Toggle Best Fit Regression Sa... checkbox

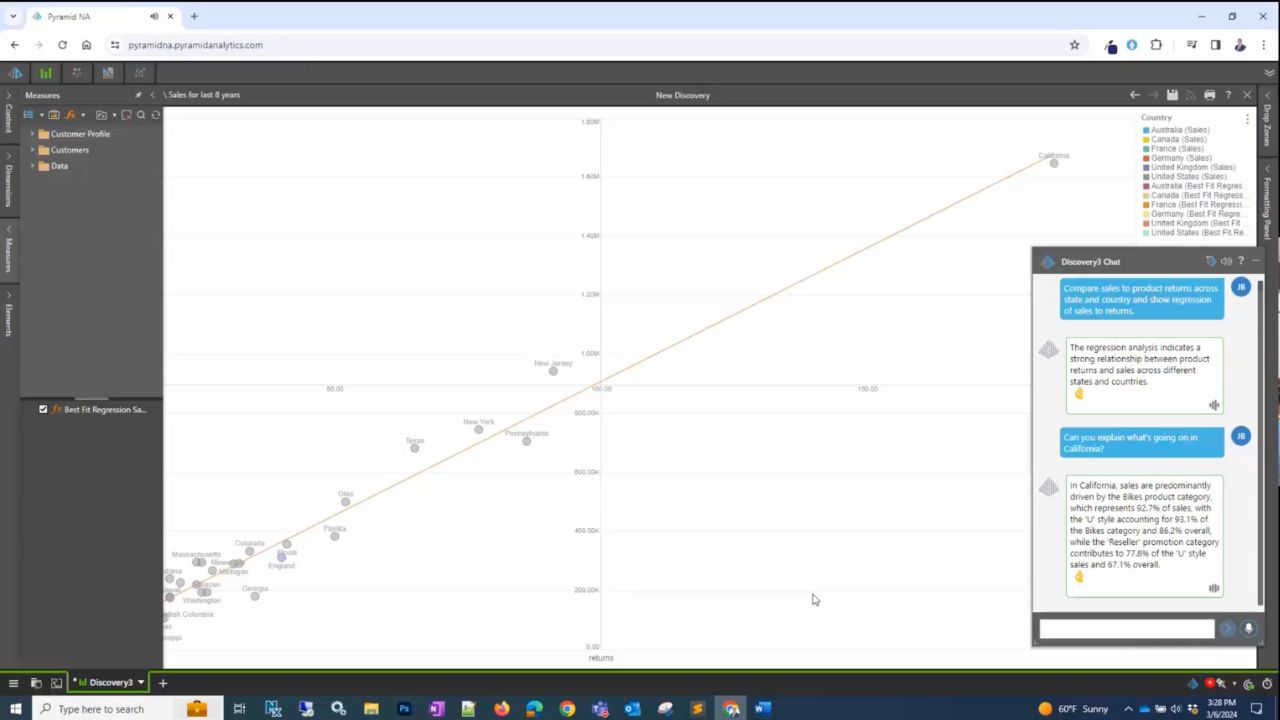click(x=43, y=409)
